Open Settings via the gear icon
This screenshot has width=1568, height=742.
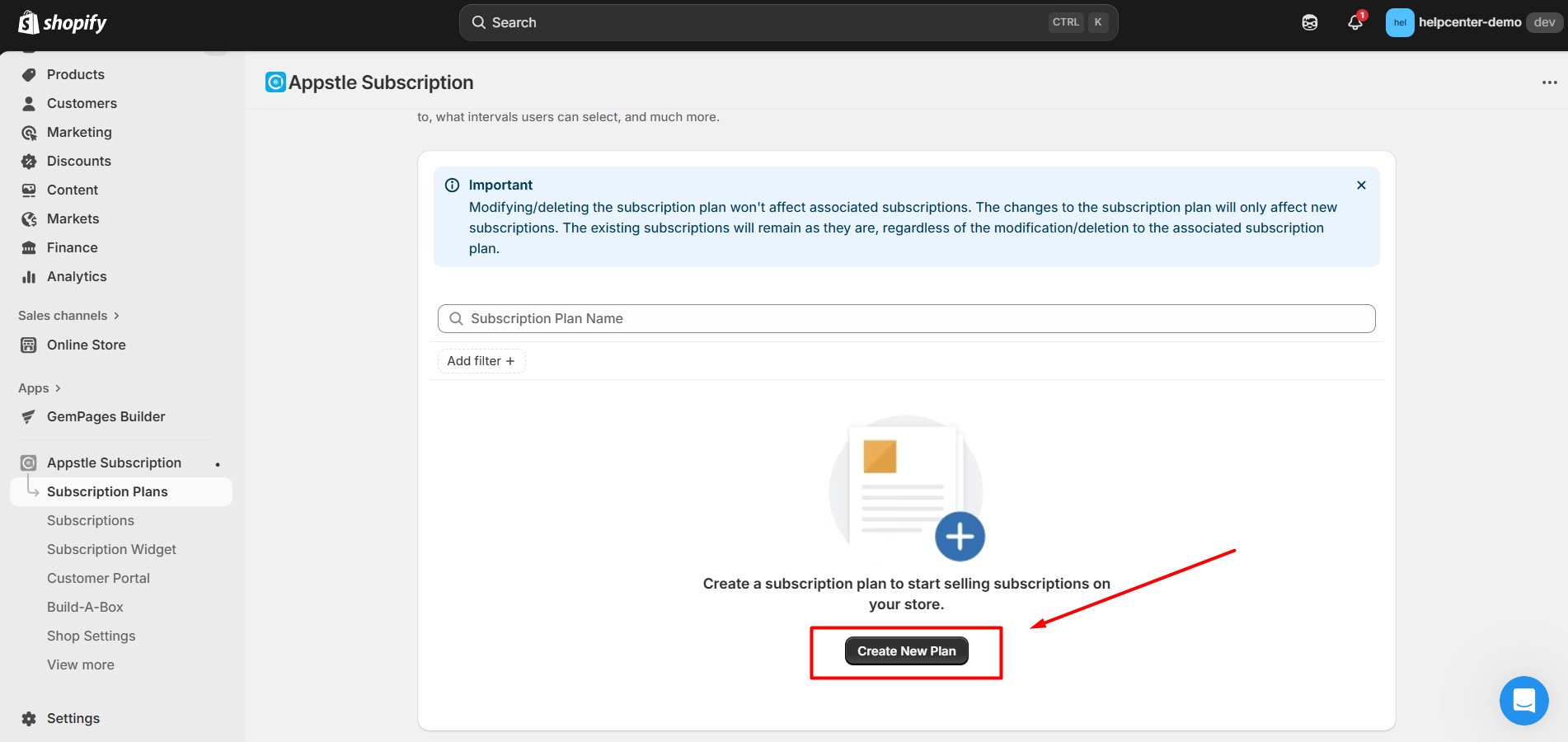pos(27,718)
